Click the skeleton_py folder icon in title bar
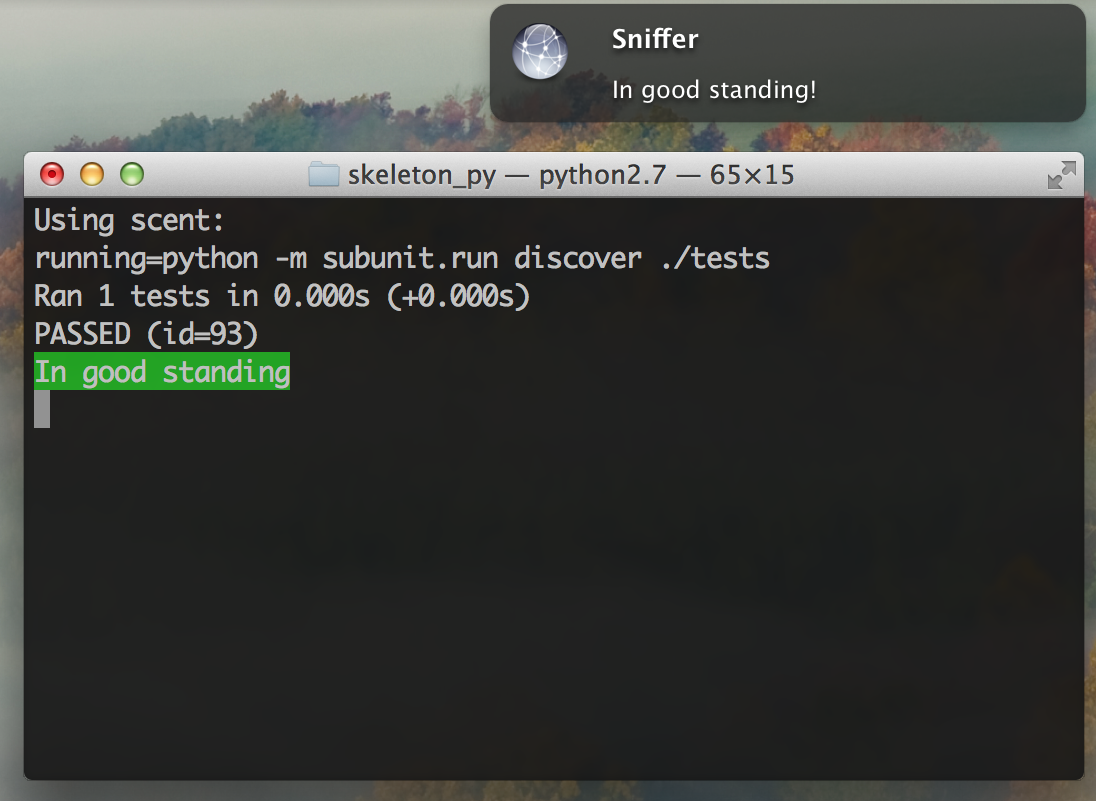The height and width of the screenshot is (801, 1096). click(x=324, y=174)
